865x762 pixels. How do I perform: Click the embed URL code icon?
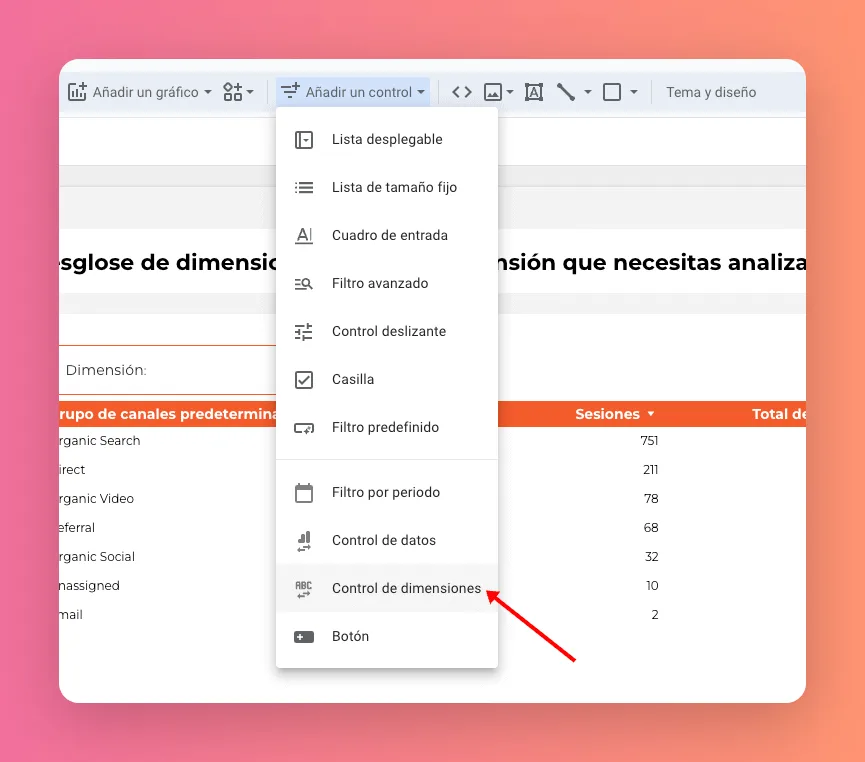(461, 92)
